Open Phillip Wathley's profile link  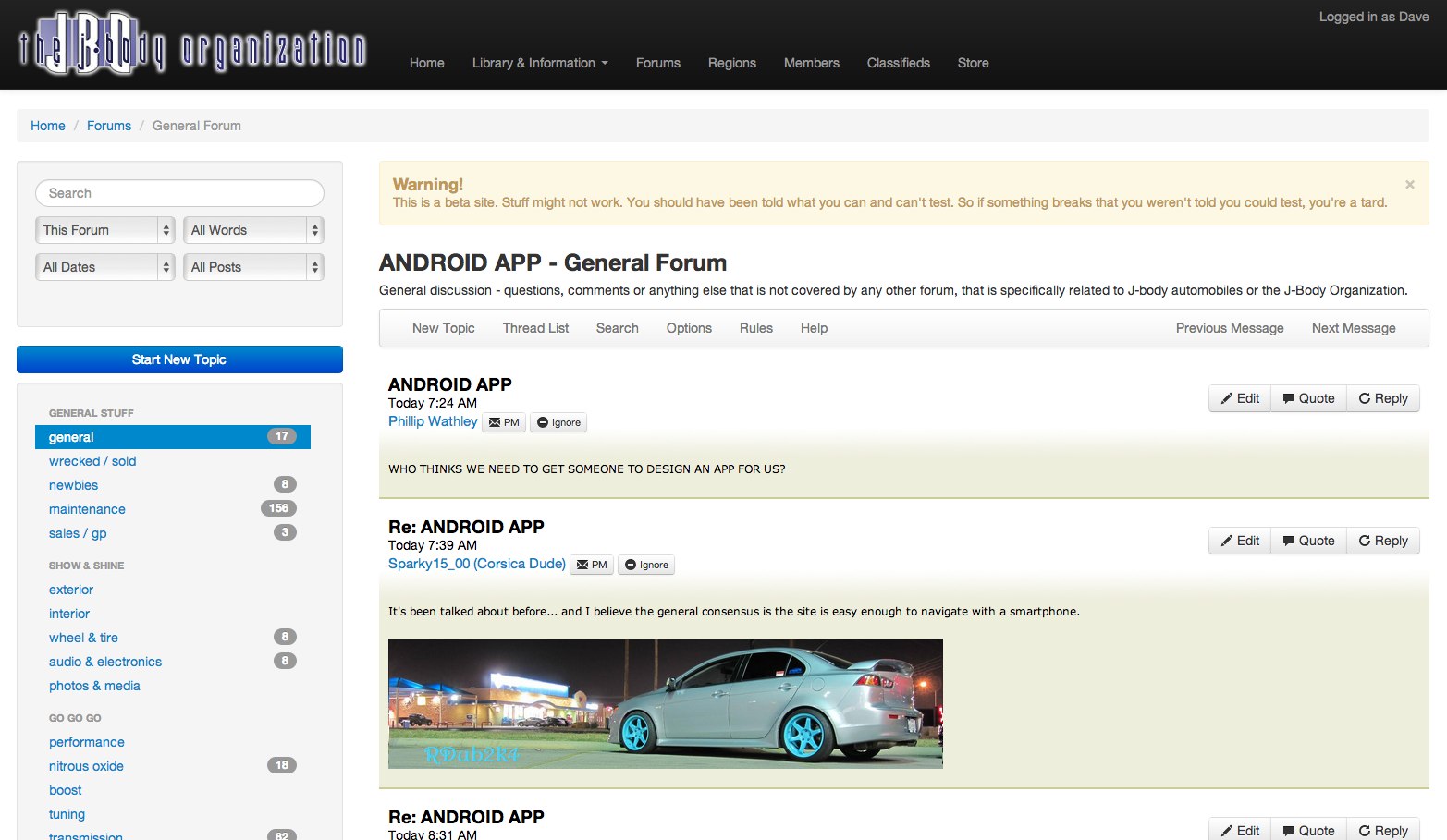pos(433,421)
